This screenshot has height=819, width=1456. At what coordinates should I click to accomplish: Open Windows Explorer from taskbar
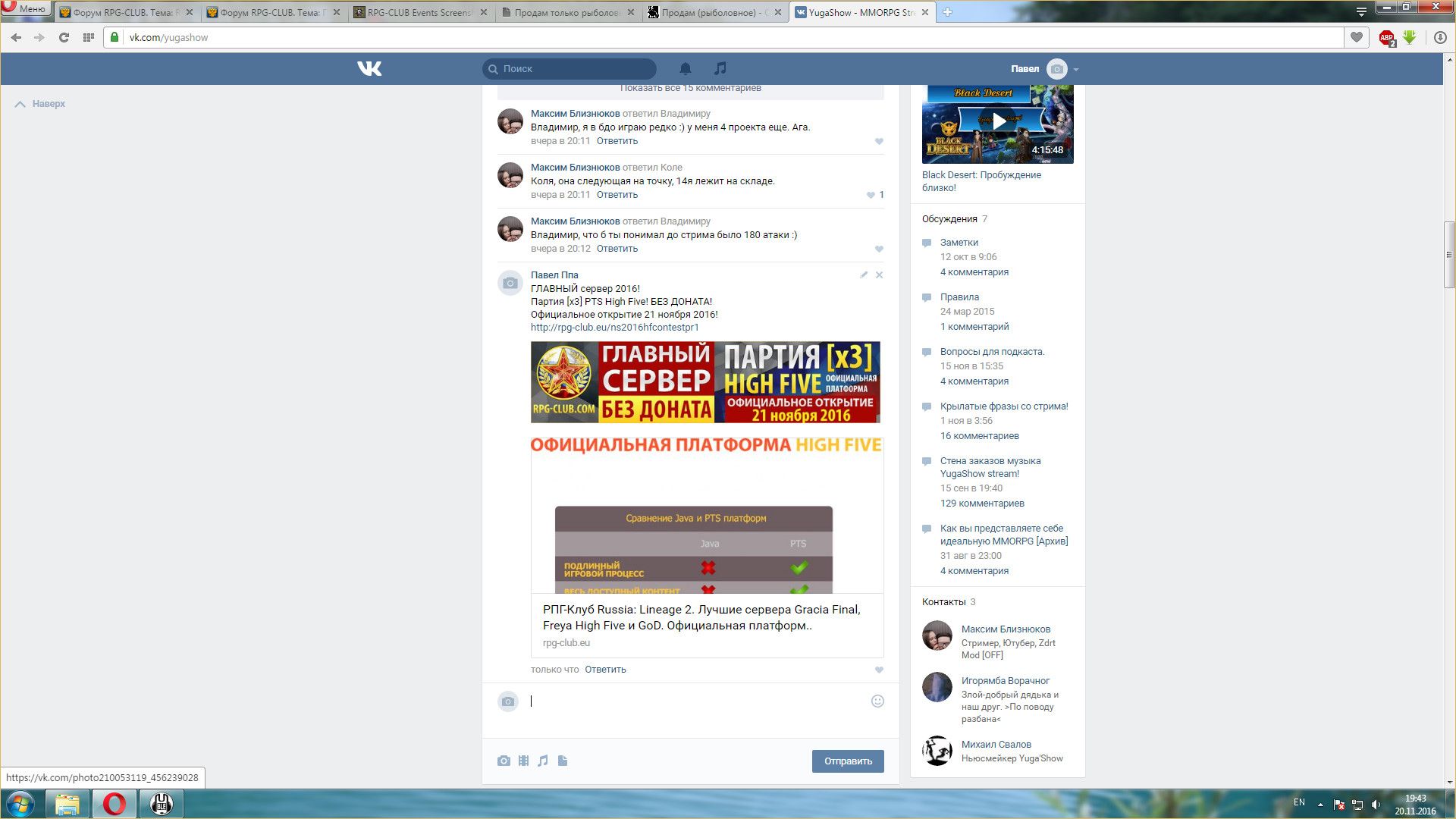(67, 804)
